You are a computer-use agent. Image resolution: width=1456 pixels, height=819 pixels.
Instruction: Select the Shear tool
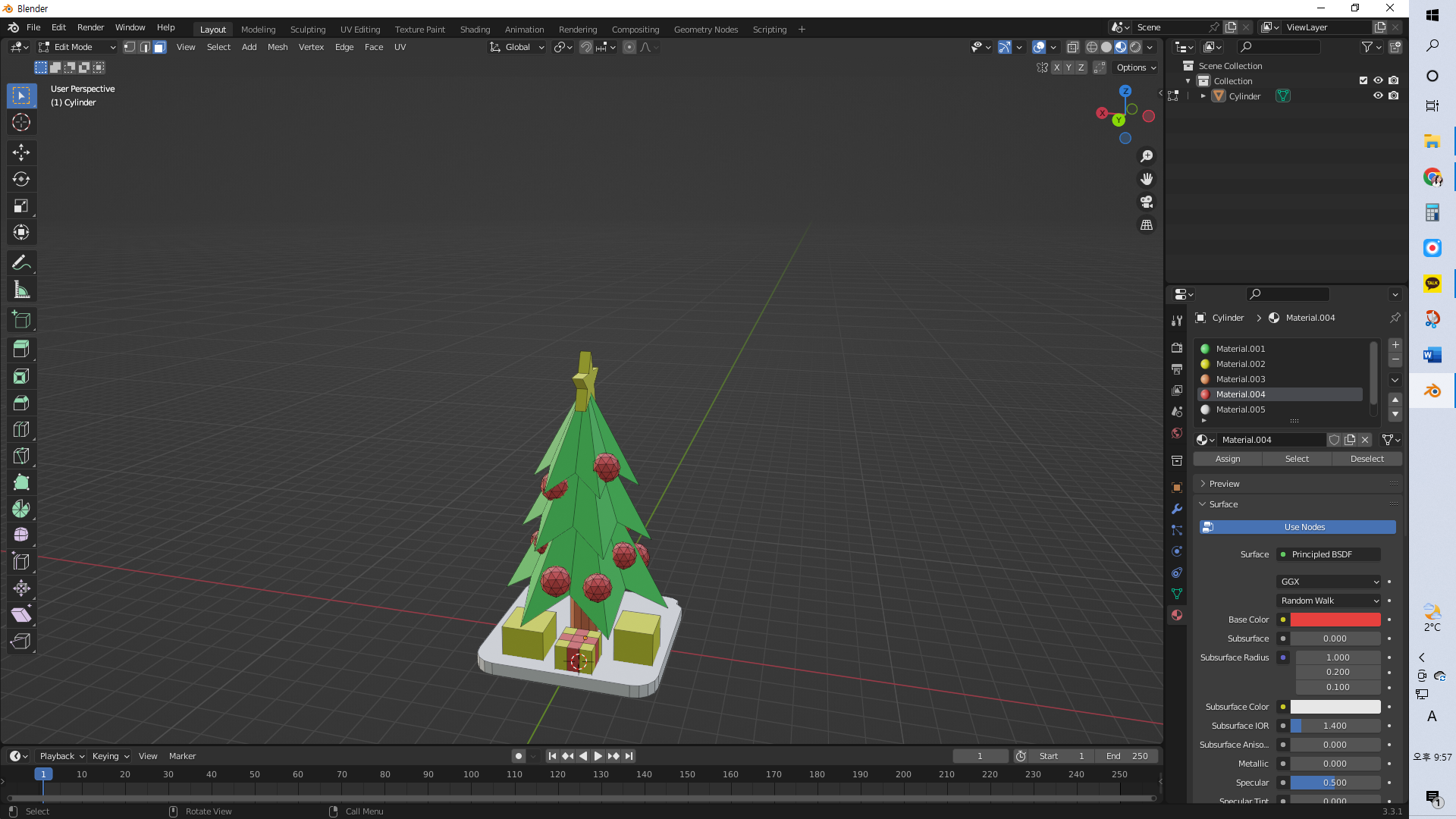pyautogui.click(x=21, y=615)
